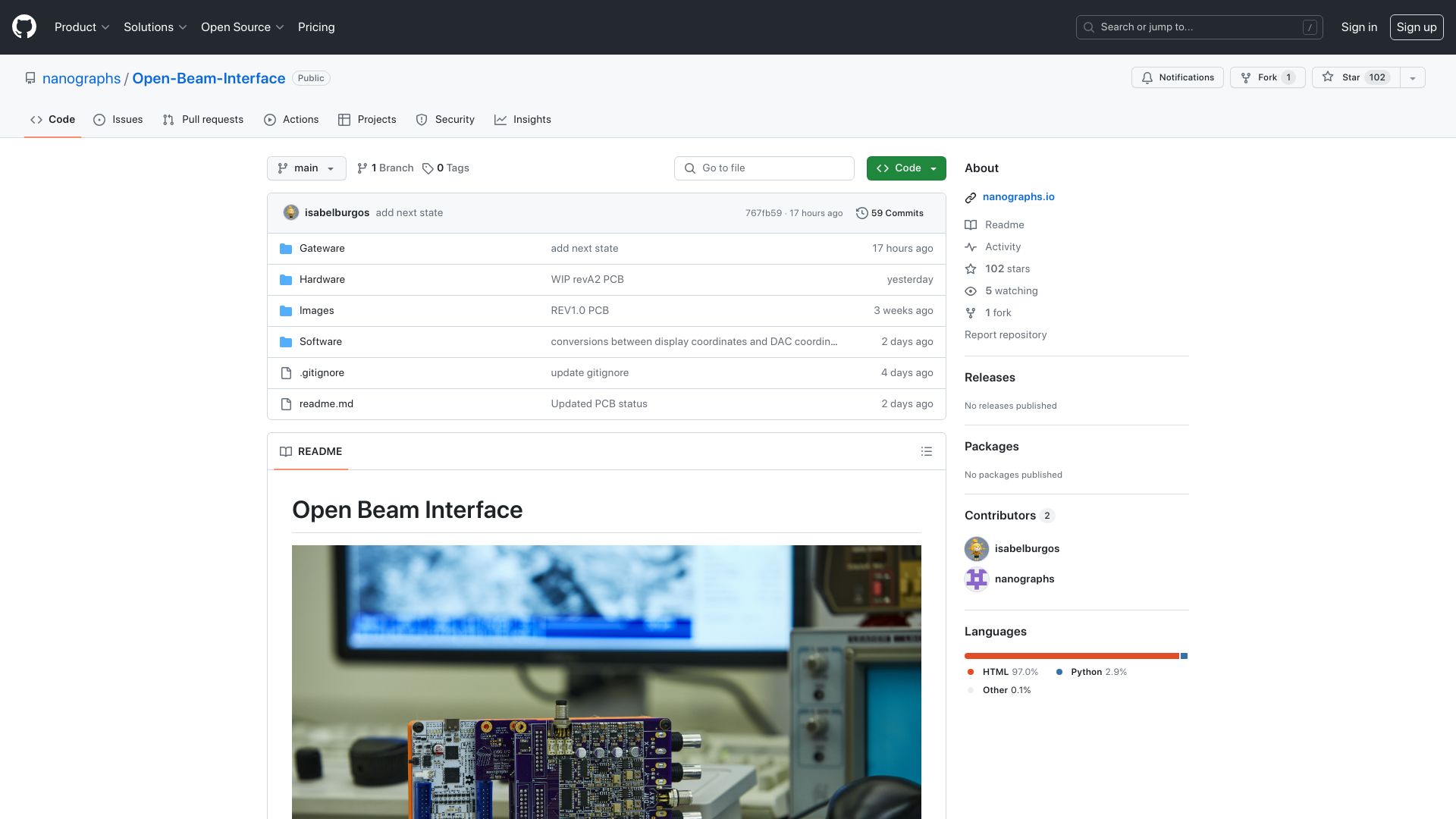The height and width of the screenshot is (819, 1456).
Task: Open the Activity link in About
Action: pos(993,247)
